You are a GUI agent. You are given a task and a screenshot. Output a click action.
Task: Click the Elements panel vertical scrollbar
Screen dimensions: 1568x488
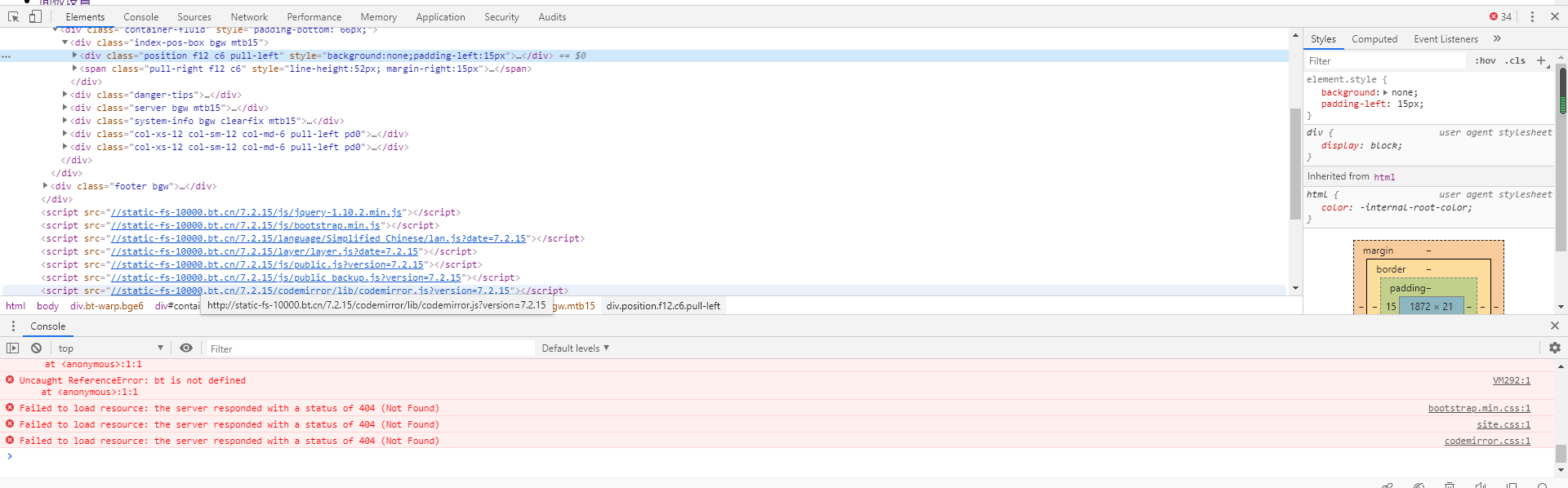pos(1295,162)
